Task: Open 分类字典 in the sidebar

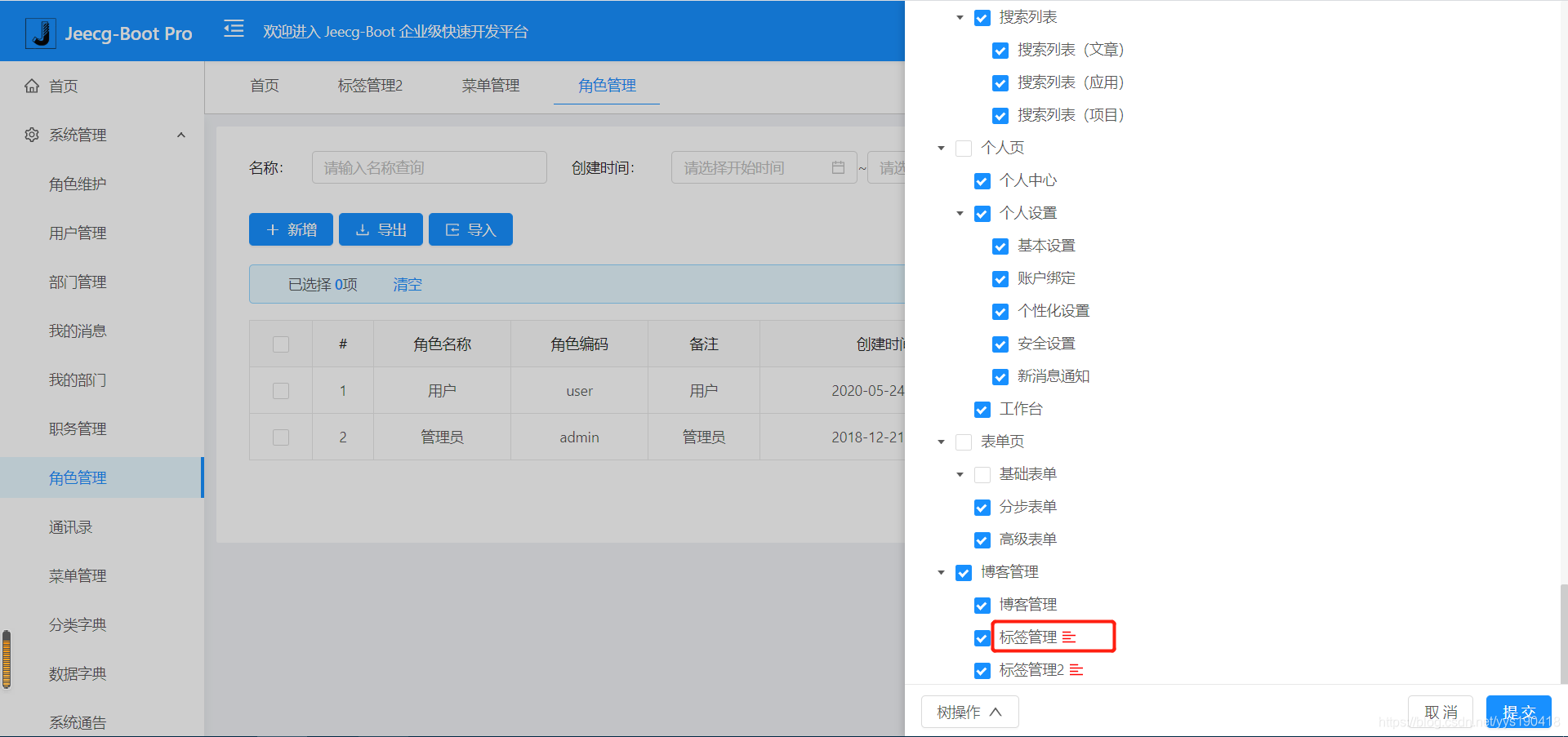Action: 78,624
